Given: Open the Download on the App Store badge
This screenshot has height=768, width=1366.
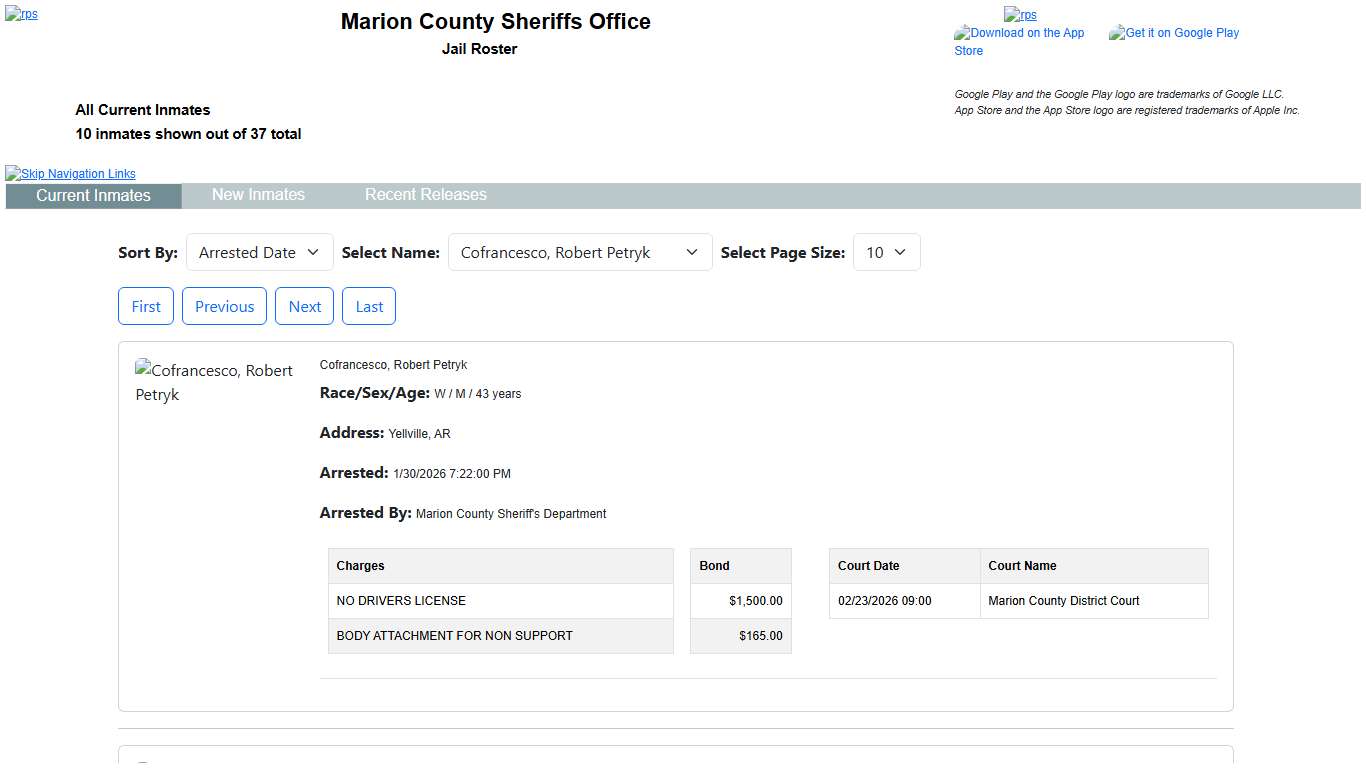Looking at the screenshot, I should point(1019,41).
